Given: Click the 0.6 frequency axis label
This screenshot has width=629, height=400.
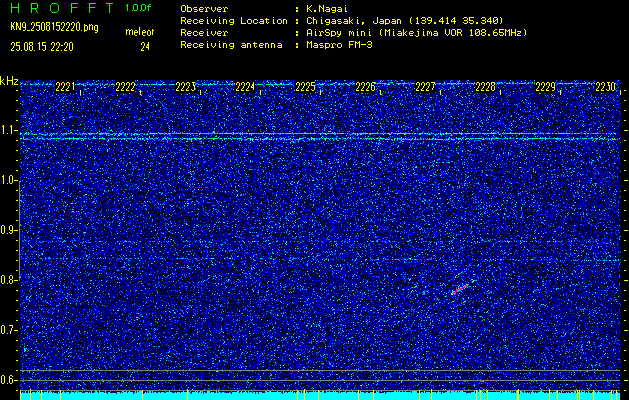Looking at the screenshot, I should coord(9,380).
